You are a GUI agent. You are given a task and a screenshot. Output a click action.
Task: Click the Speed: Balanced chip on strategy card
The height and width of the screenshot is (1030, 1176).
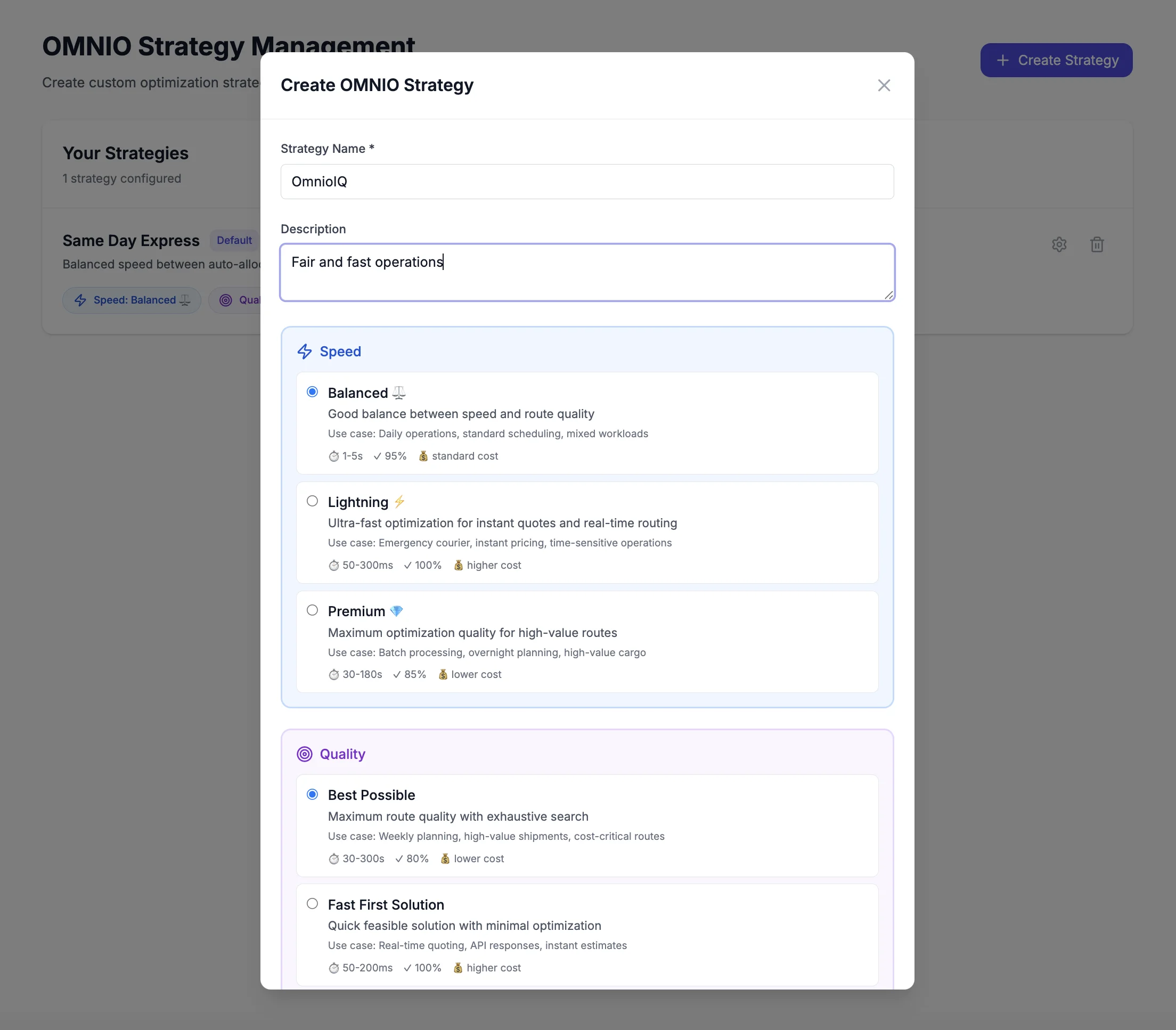pyautogui.click(x=131, y=300)
